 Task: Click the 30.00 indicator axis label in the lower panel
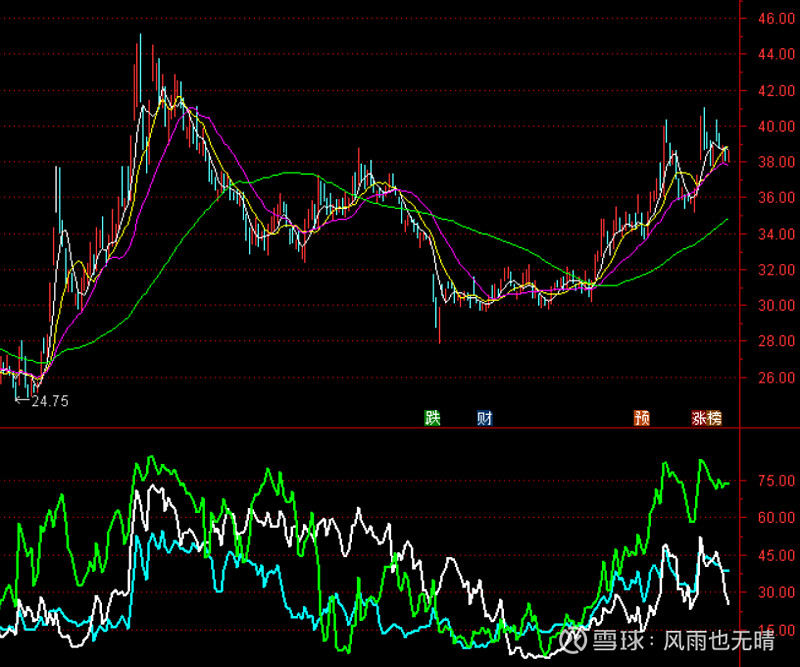tap(776, 592)
